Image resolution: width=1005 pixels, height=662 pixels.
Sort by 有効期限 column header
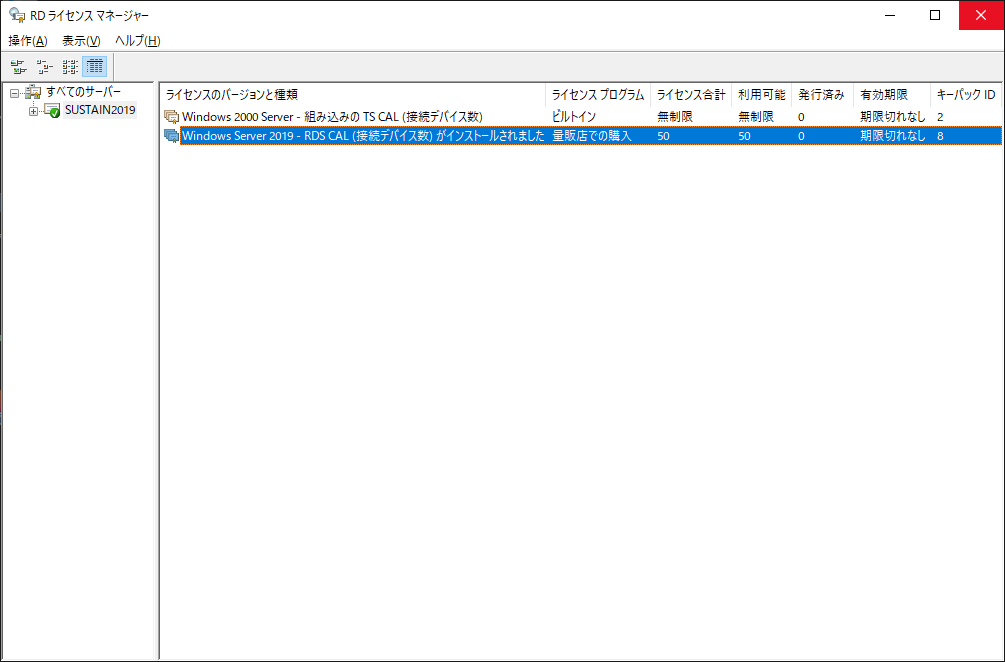(892, 95)
